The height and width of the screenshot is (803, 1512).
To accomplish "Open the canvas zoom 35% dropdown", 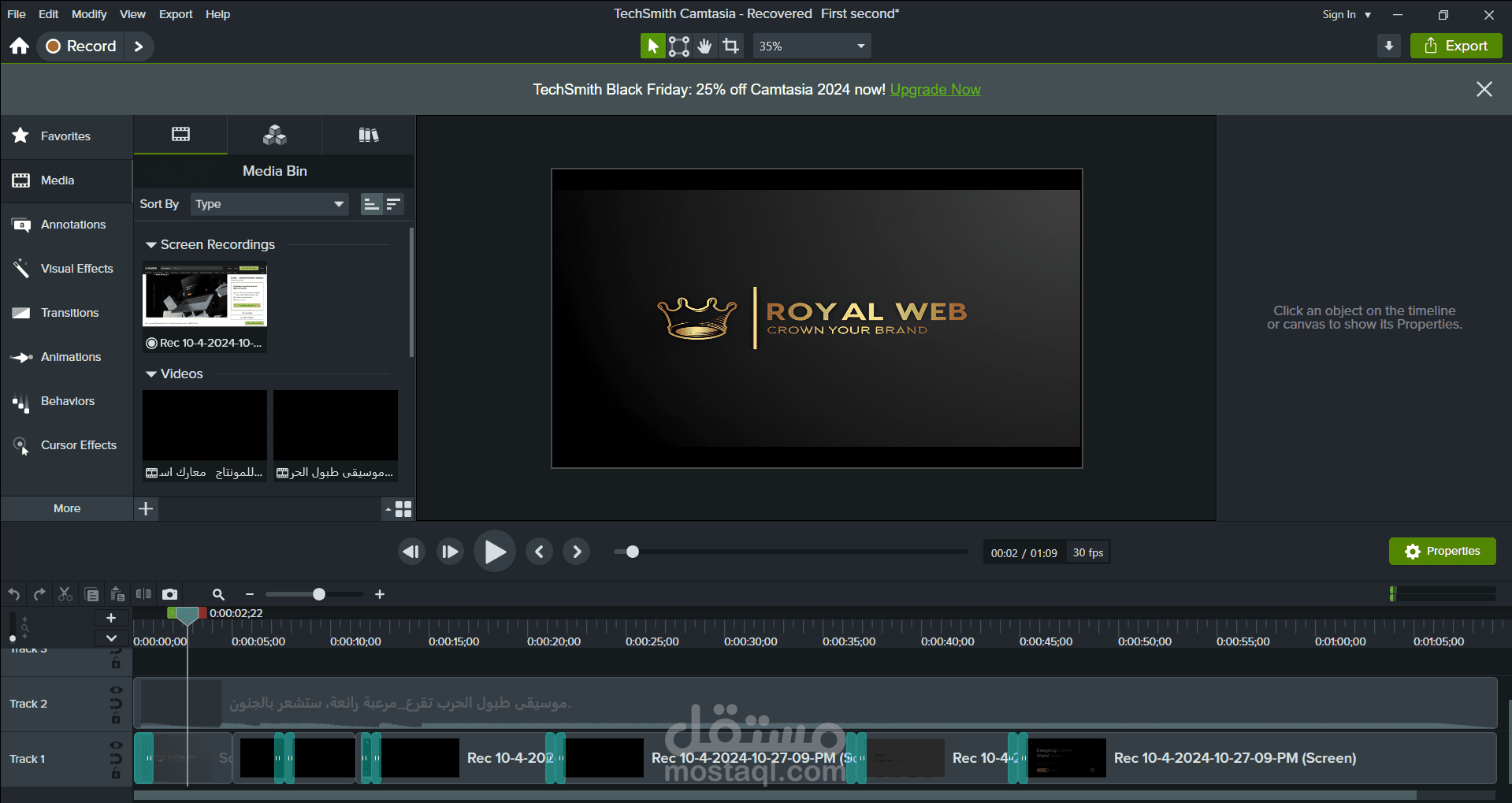I will (812, 46).
